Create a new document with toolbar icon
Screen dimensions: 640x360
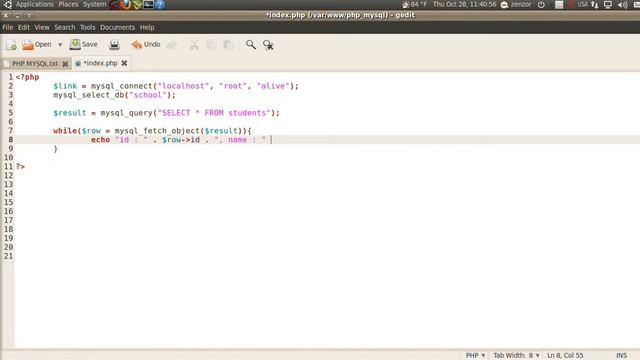pyautogui.click(x=11, y=45)
